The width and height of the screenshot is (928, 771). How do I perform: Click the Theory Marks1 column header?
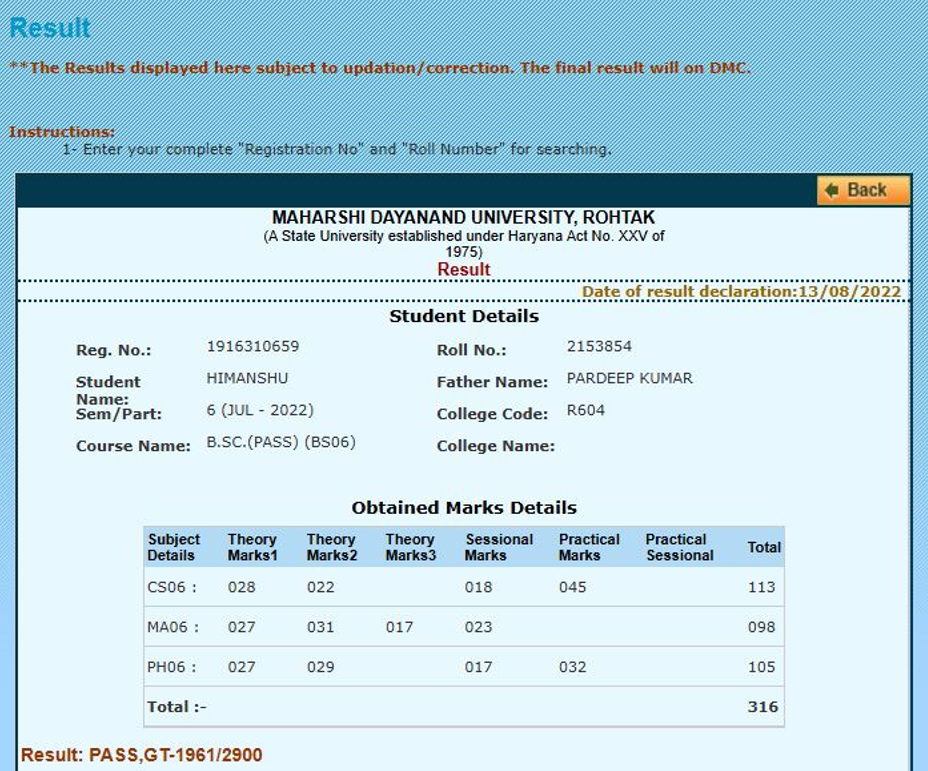click(252, 547)
